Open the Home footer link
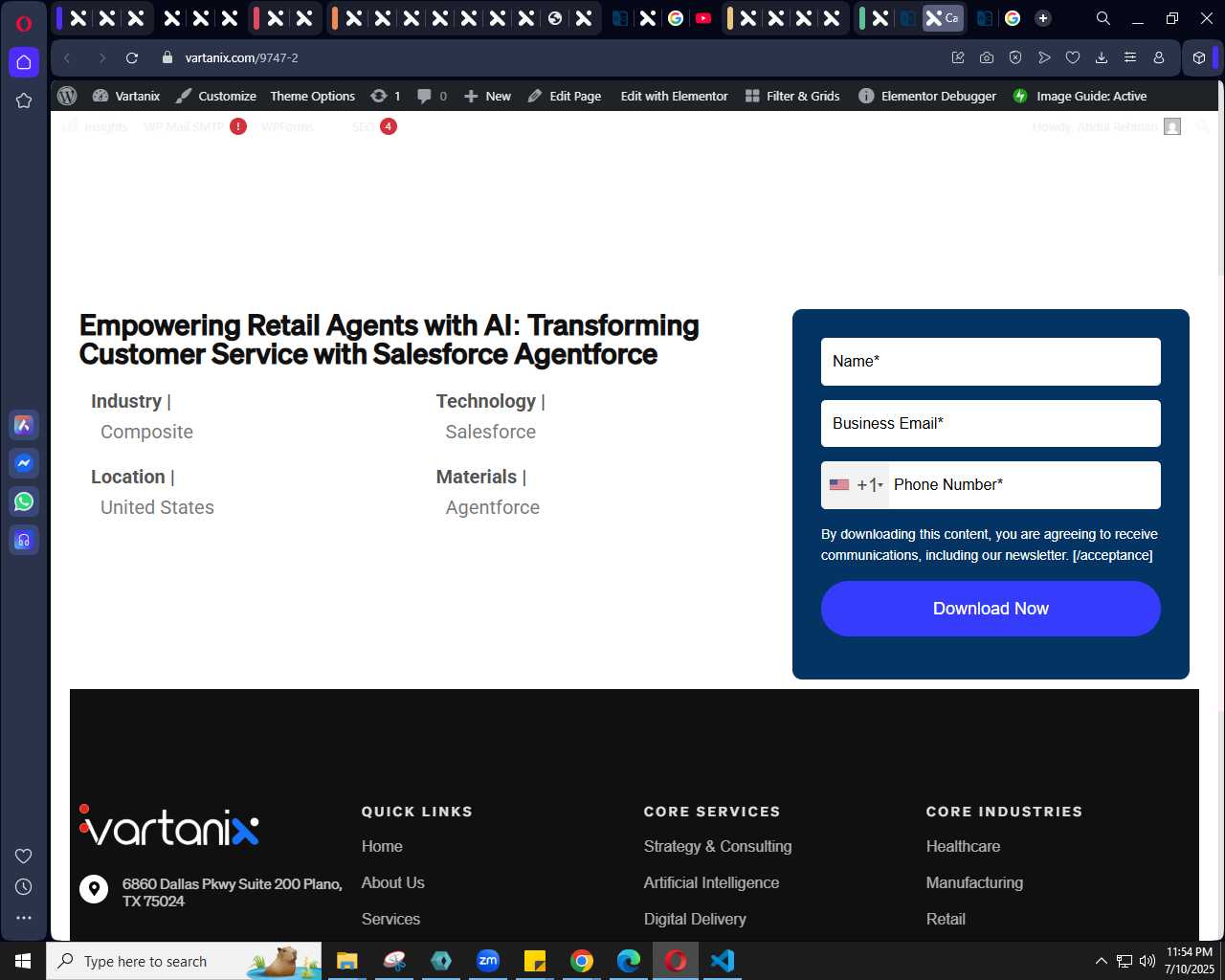This screenshot has height=980, width=1225. click(382, 846)
